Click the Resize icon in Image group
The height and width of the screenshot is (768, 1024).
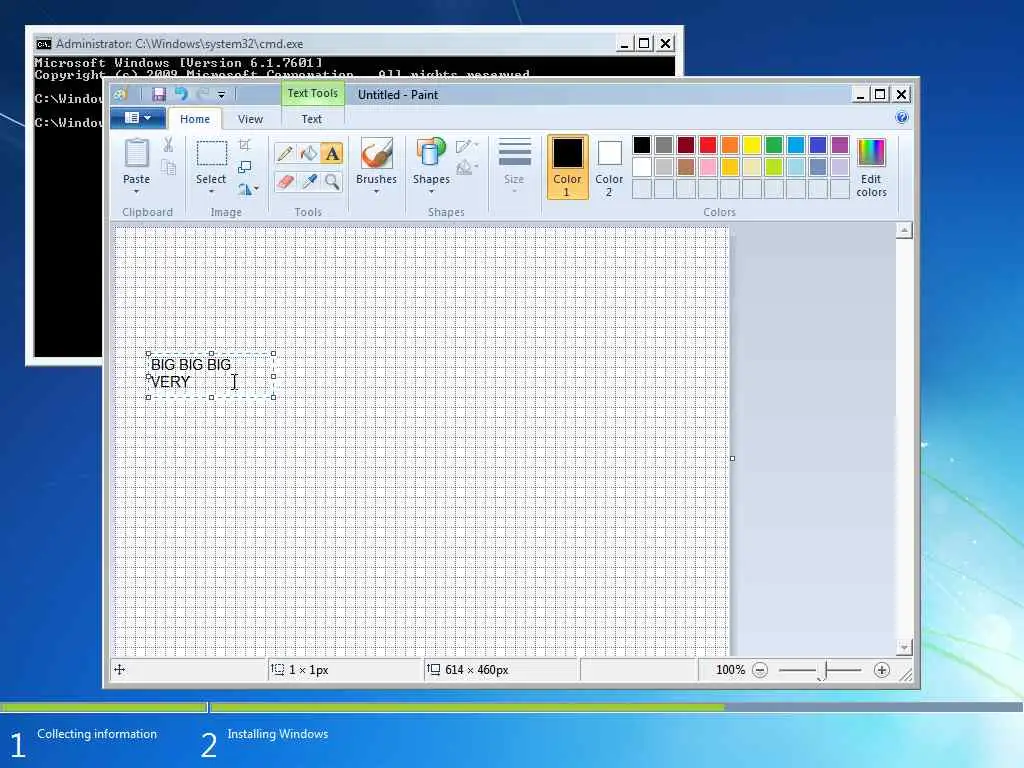pos(245,167)
